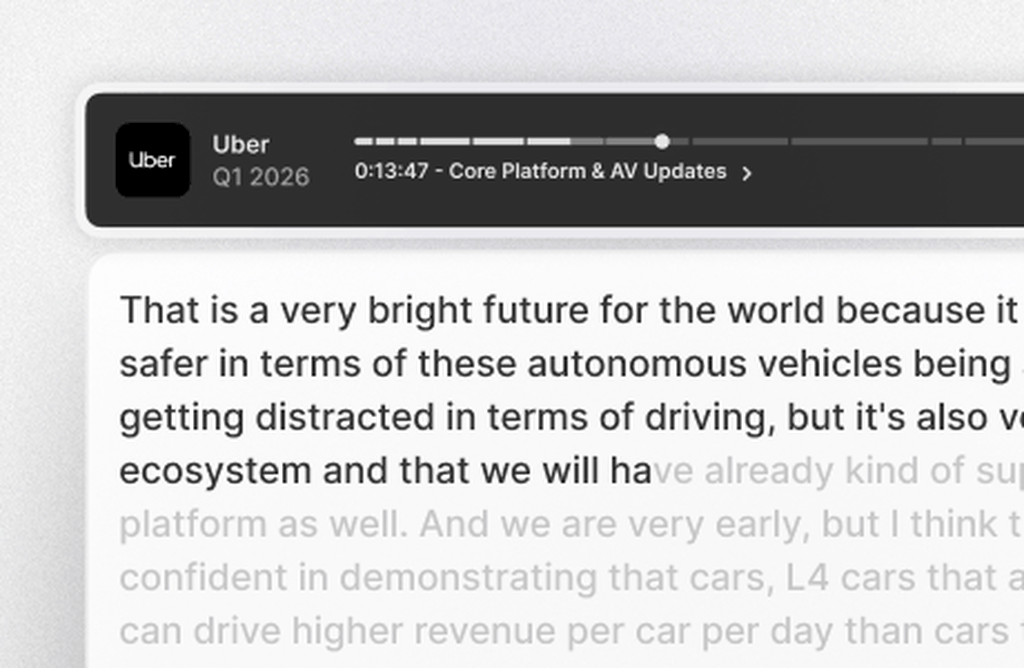Viewport: 1024px width, 668px height.
Task: Click the Q1 2026 quarter label
Action: click(261, 177)
